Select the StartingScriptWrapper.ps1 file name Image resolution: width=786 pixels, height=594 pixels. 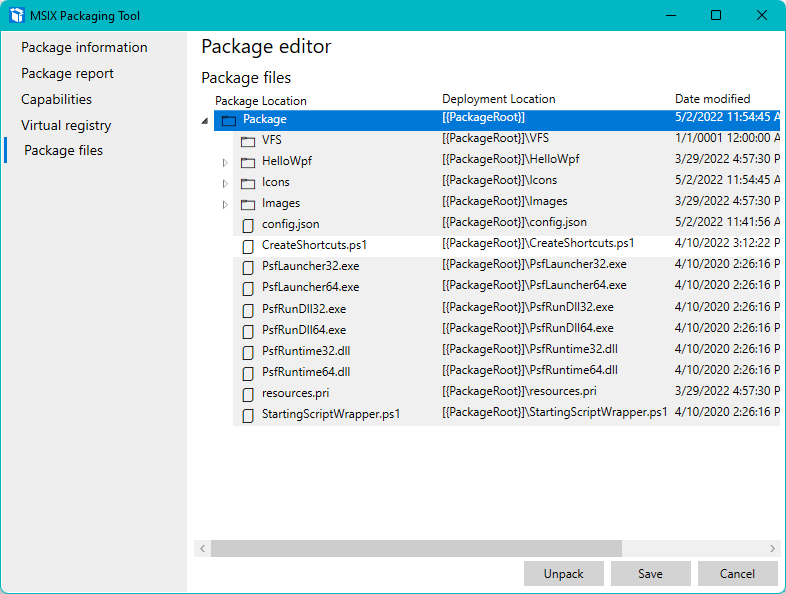point(331,414)
